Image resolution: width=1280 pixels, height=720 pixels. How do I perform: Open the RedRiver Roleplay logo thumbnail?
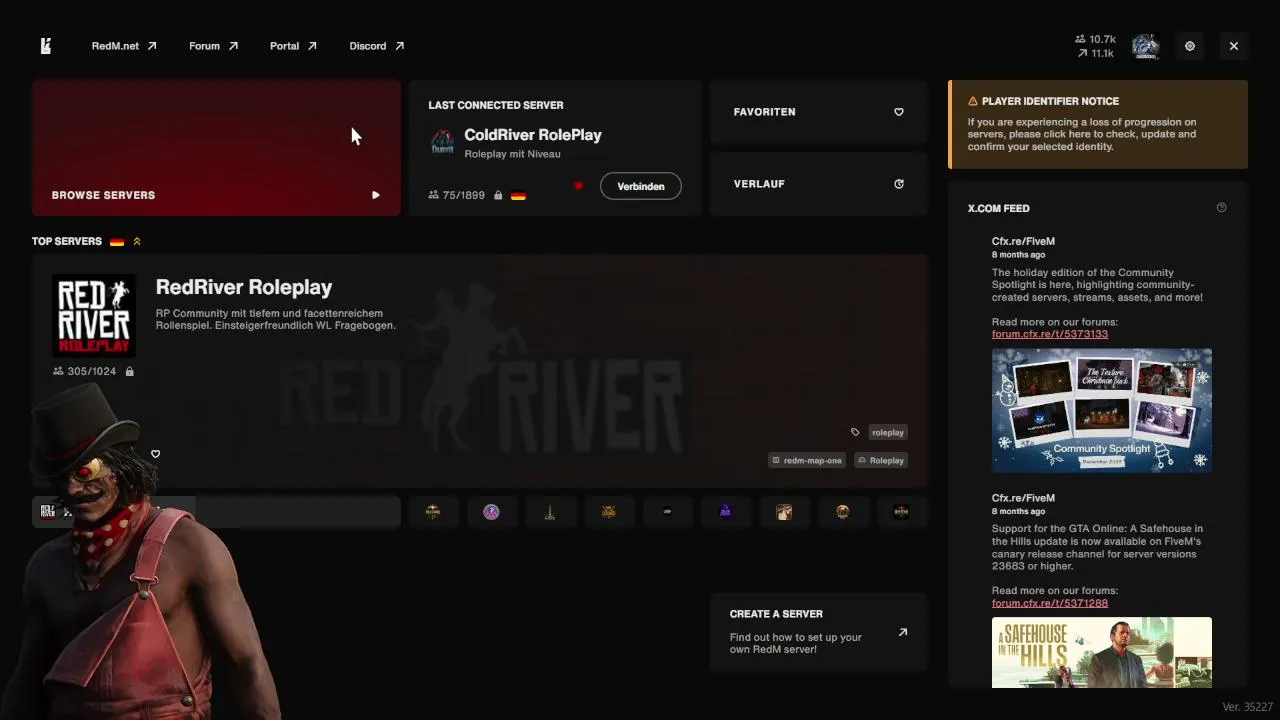(x=94, y=316)
